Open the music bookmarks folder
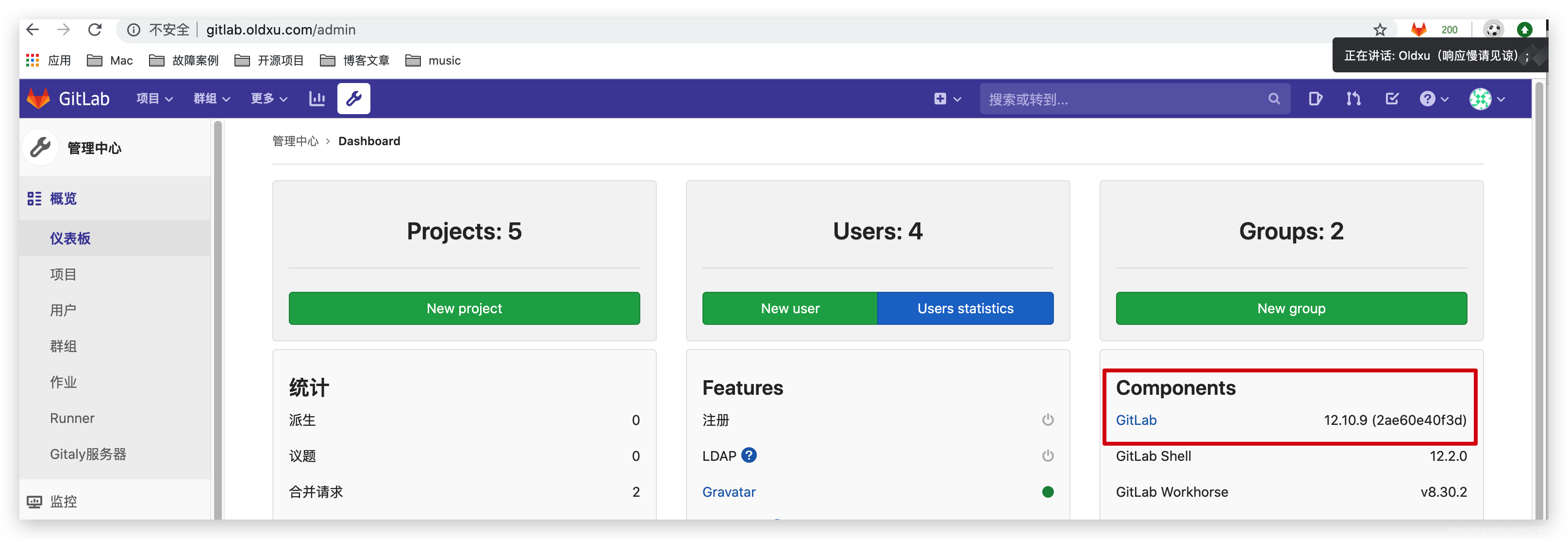Viewport: 1568px width, 539px height. coord(433,60)
